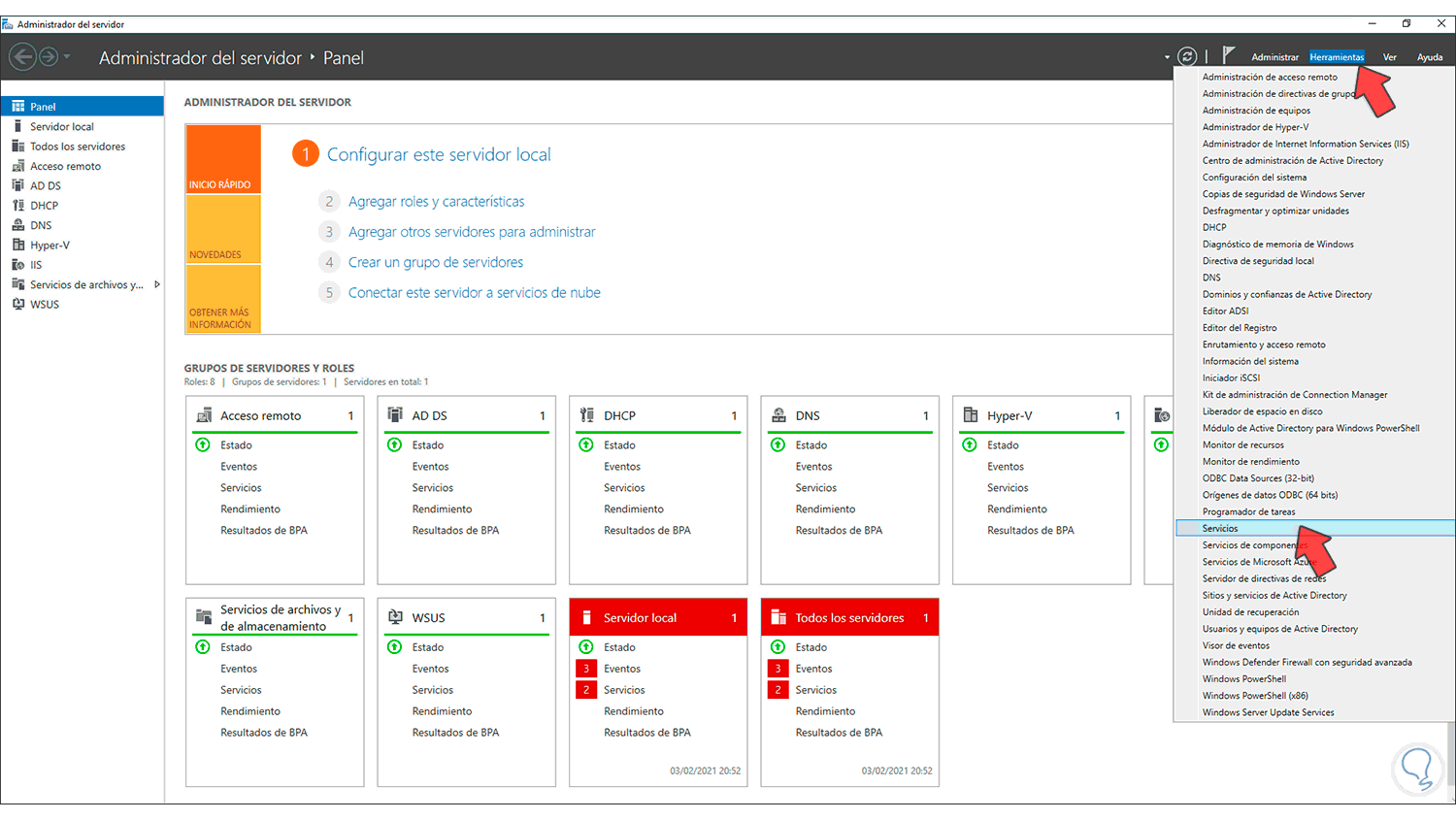
Task: Go back with the left arrow button
Action: click(x=22, y=57)
